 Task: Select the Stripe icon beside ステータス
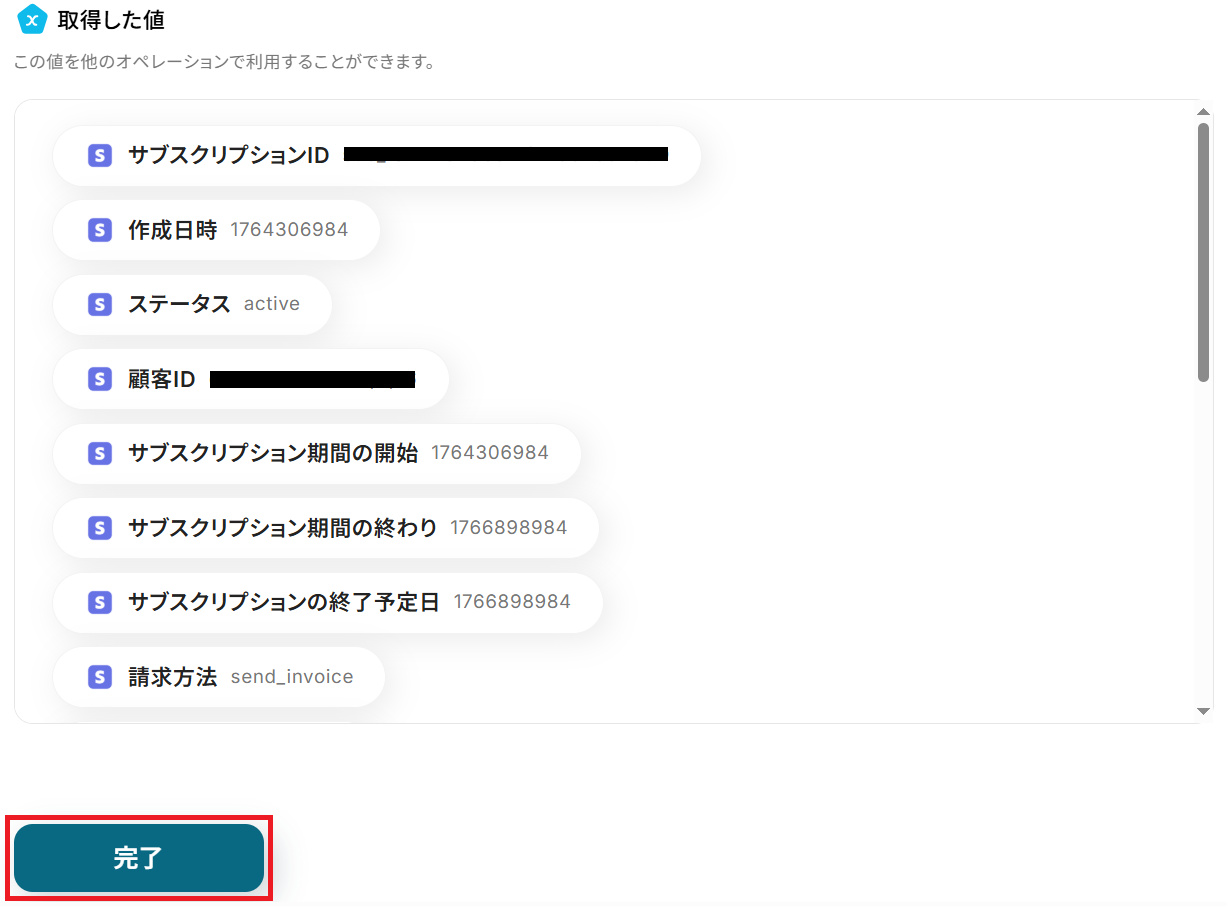pos(99,304)
